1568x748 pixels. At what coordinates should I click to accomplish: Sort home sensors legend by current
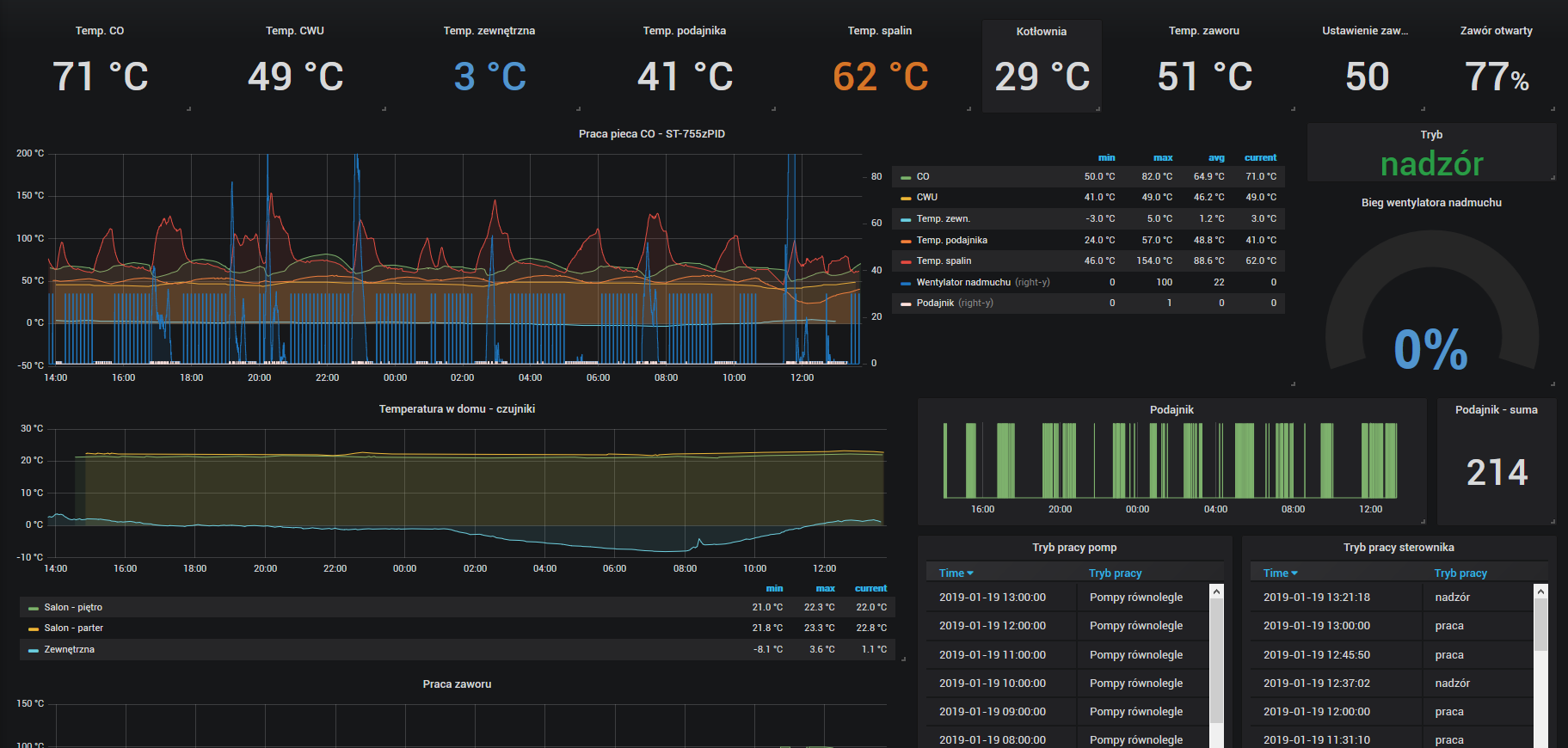click(x=870, y=589)
